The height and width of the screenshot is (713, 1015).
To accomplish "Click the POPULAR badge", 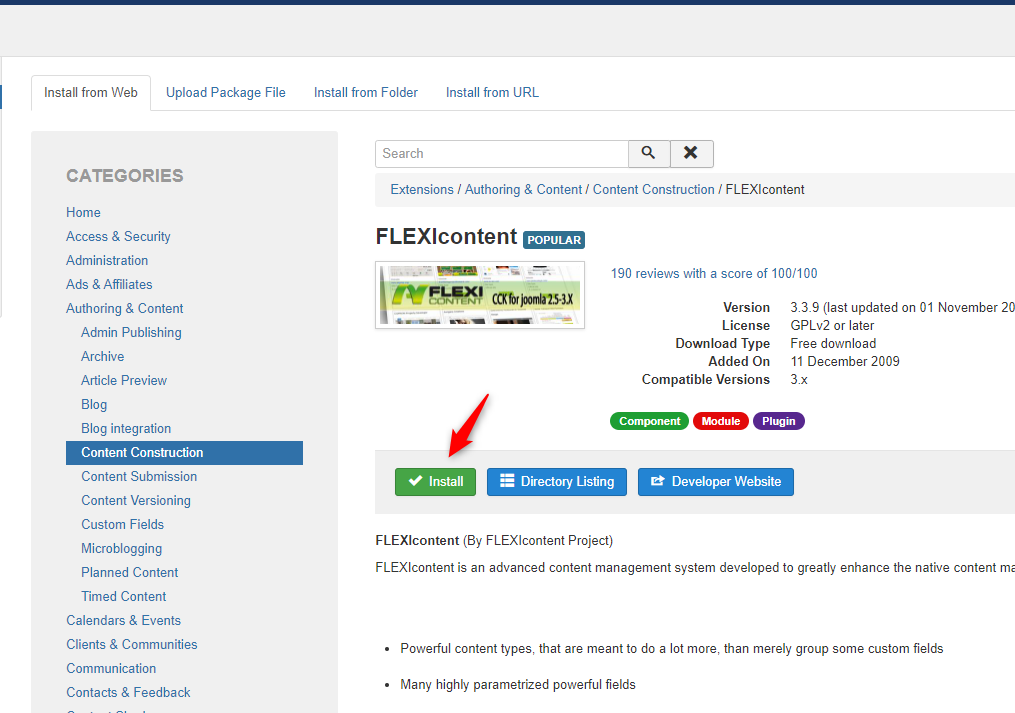I will coord(553,240).
